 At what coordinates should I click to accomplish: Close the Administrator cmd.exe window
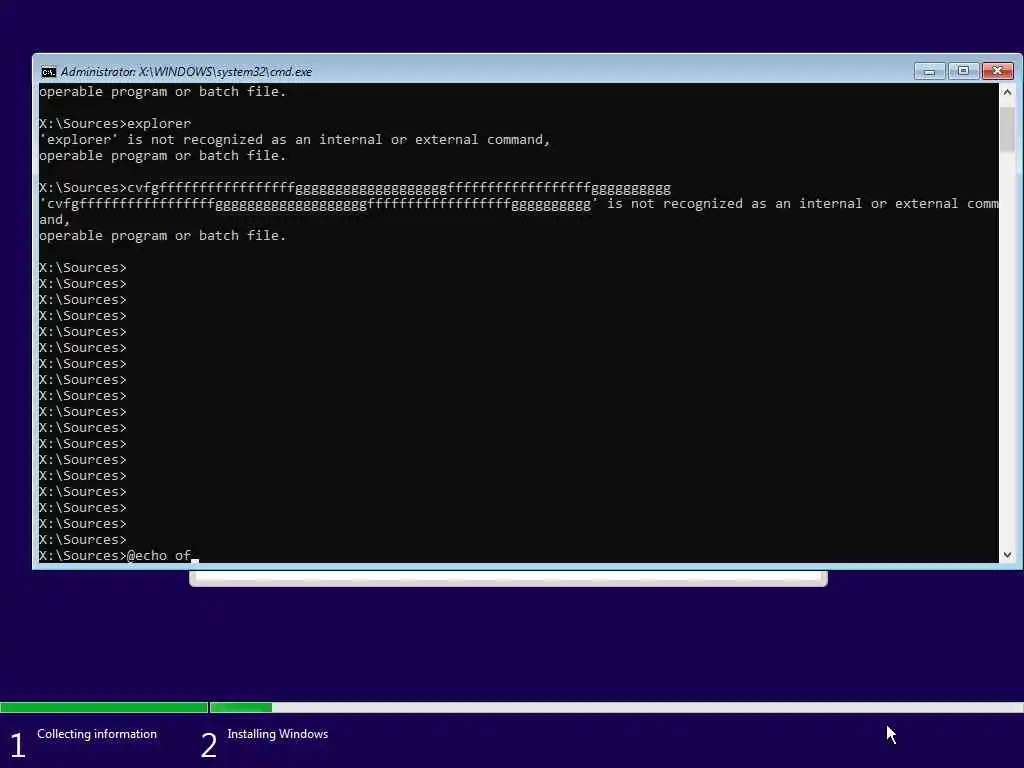tap(997, 71)
